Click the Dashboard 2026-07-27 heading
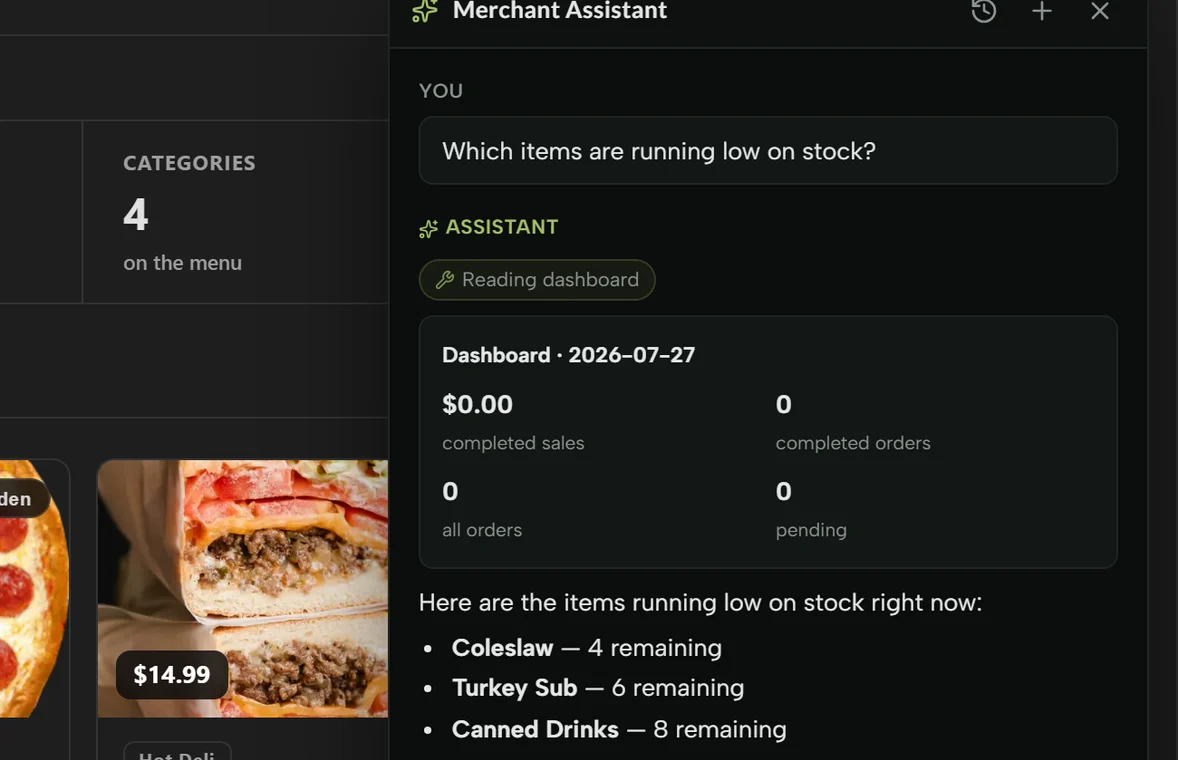The width and height of the screenshot is (1178, 760). (x=568, y=354)
